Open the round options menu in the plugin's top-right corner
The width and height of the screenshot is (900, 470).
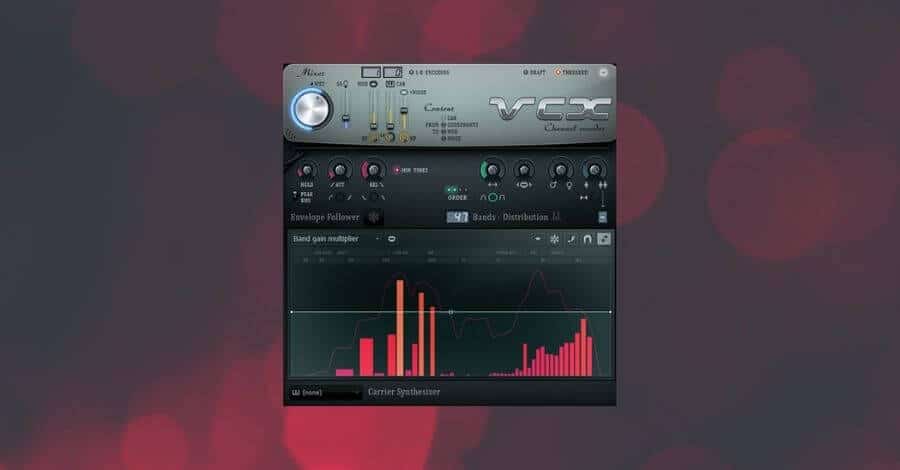[603, 72]
